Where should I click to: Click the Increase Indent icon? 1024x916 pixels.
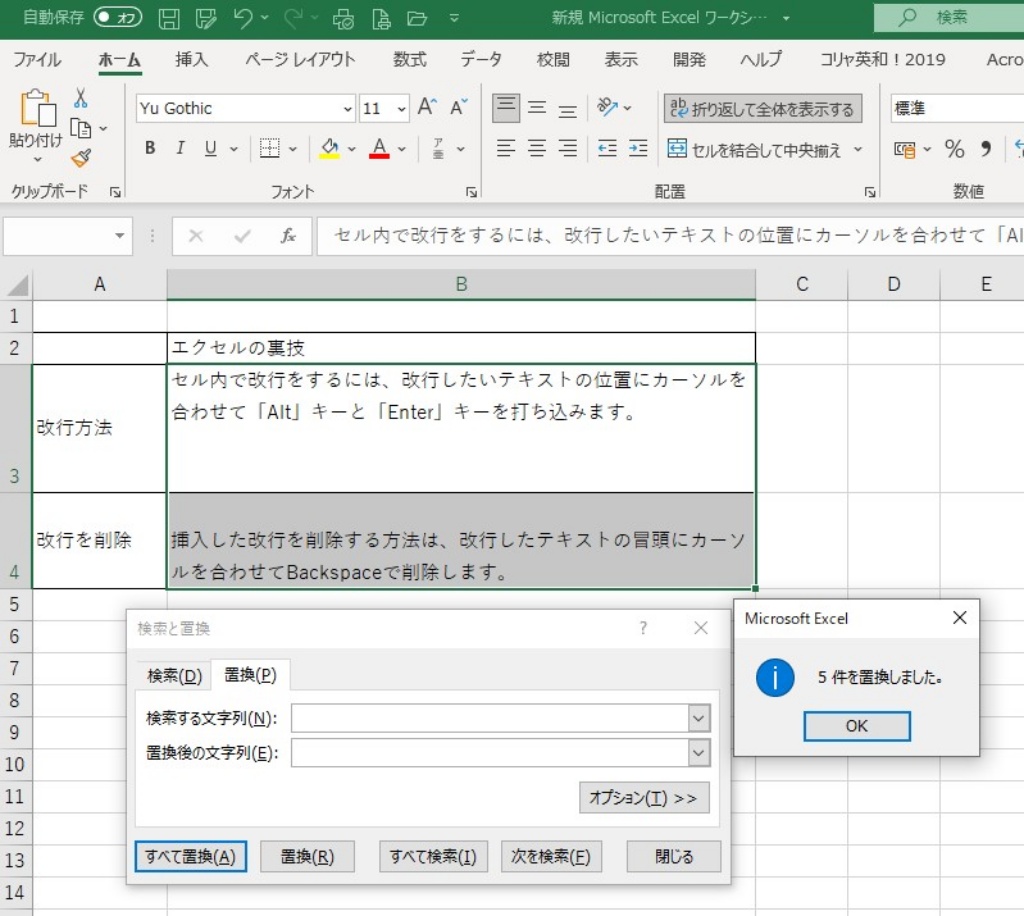(638, 149)
